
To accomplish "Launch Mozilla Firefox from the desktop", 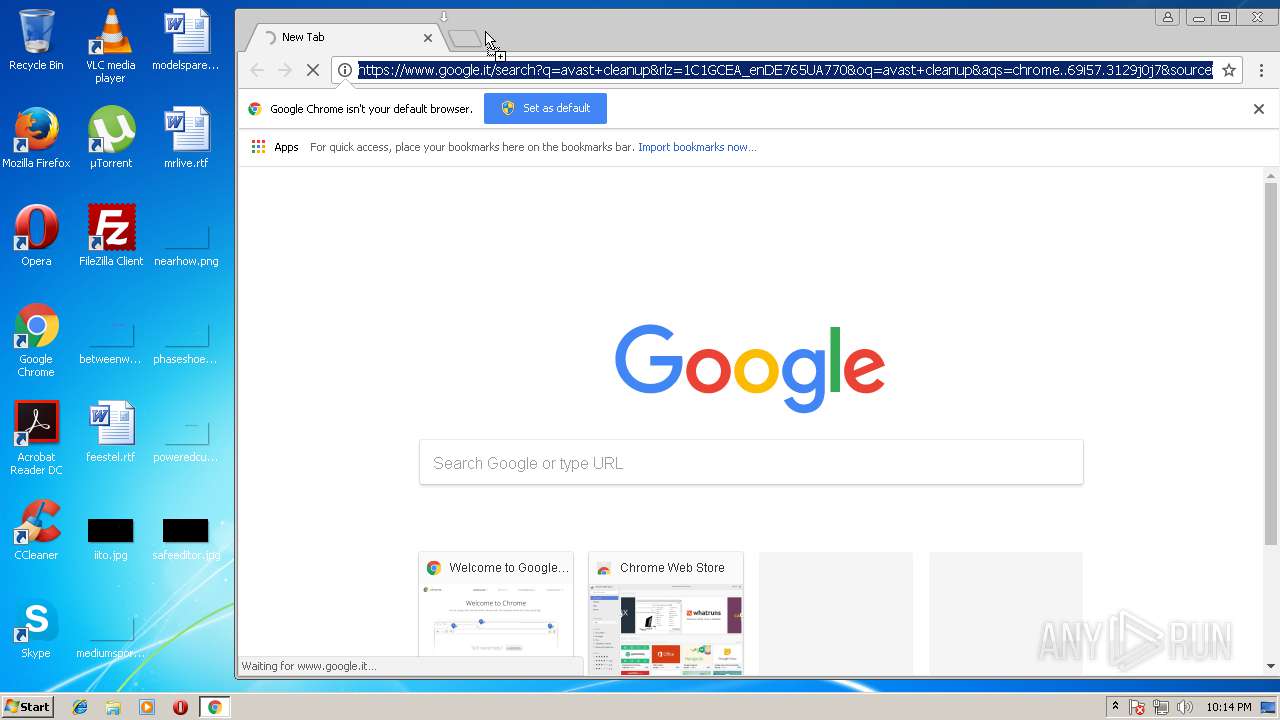I will tap(36, 138).
